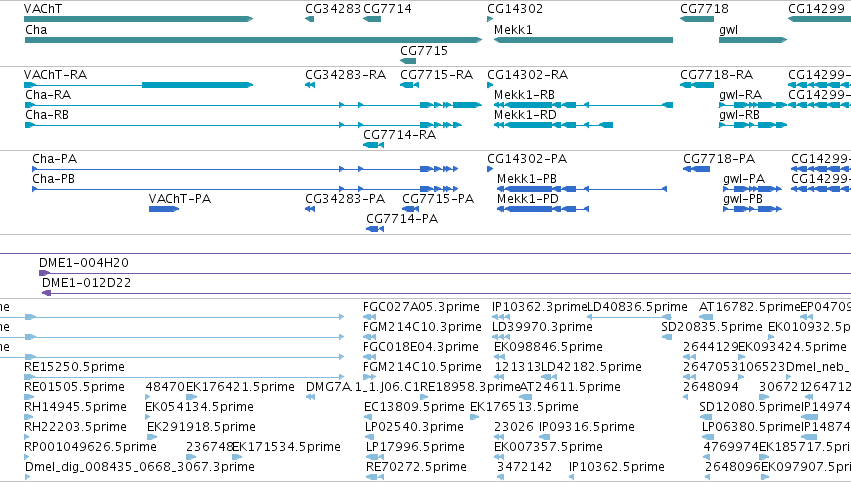Click the gwl-PB protein label
This screenshot has width=851, height=482.
(743, 199)
